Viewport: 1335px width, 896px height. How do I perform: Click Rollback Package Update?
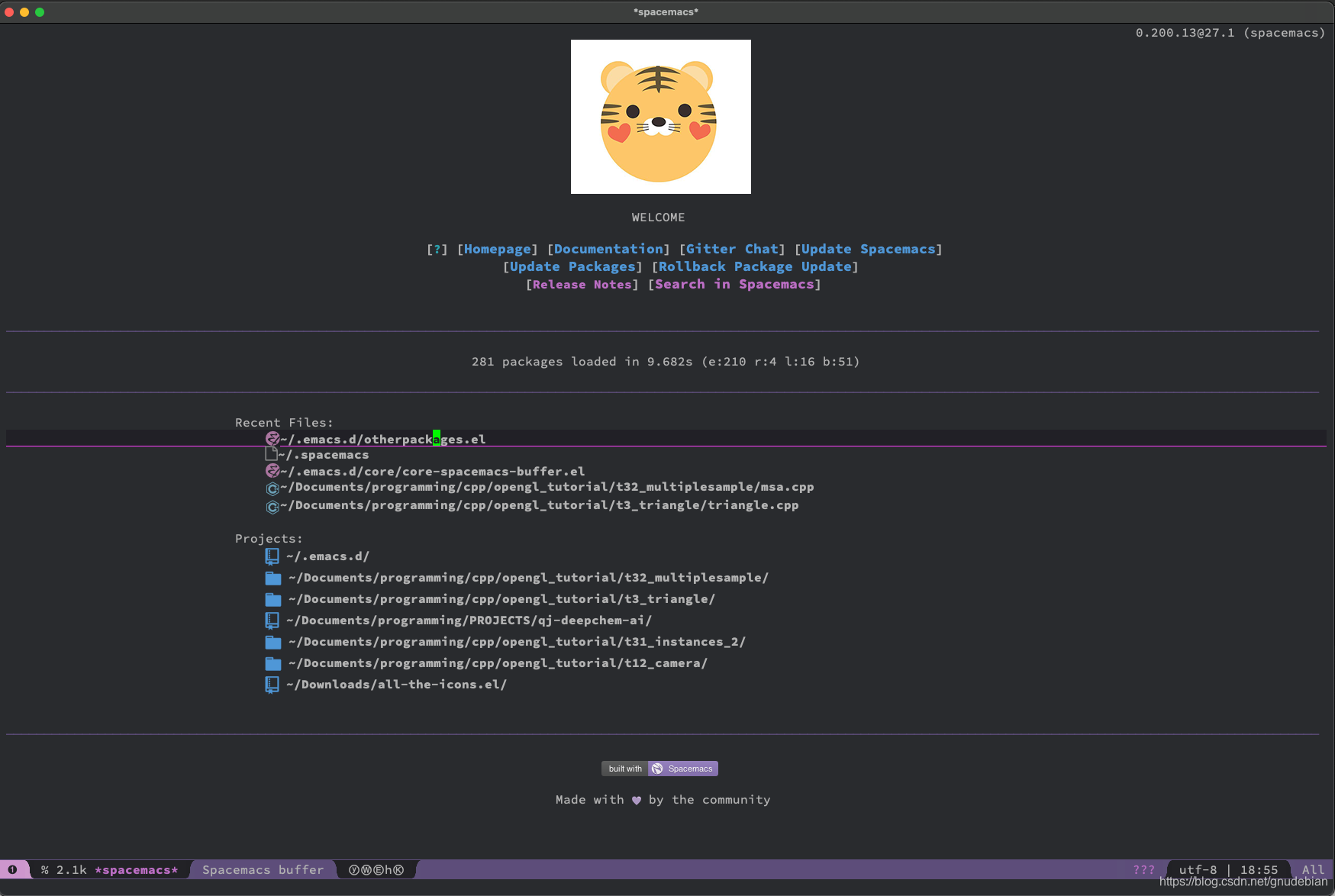pyautogui.click(x=755, y=266)
